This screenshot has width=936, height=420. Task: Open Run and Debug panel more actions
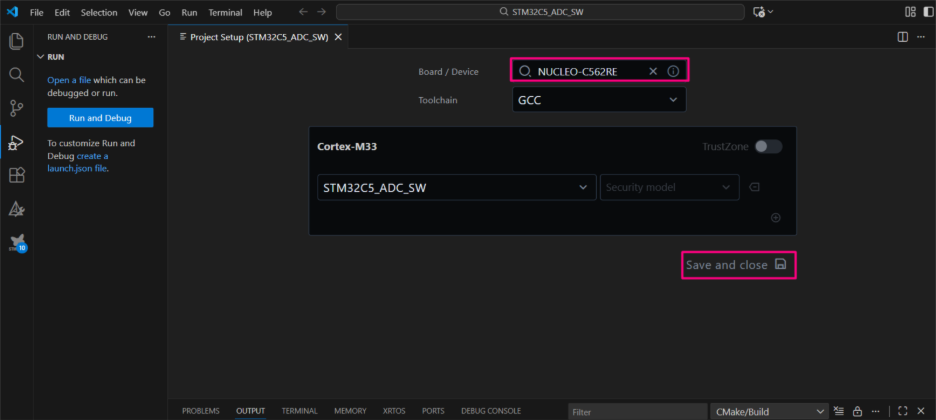(151, 37)
